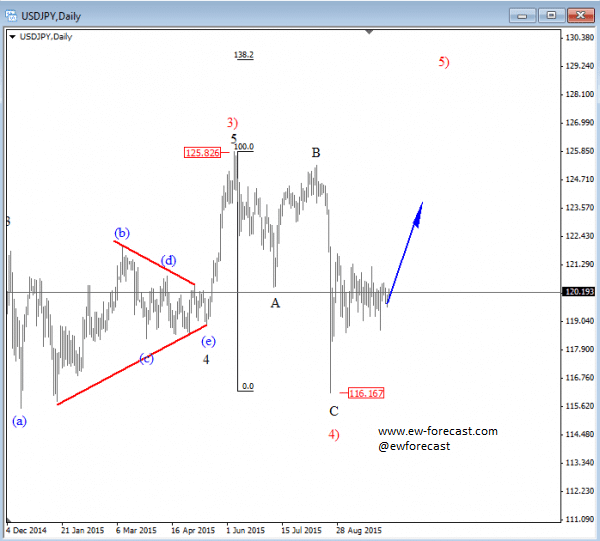
Task: Open the USDJPY,Daily chart dropdown arrow
Action: [13, 37]
